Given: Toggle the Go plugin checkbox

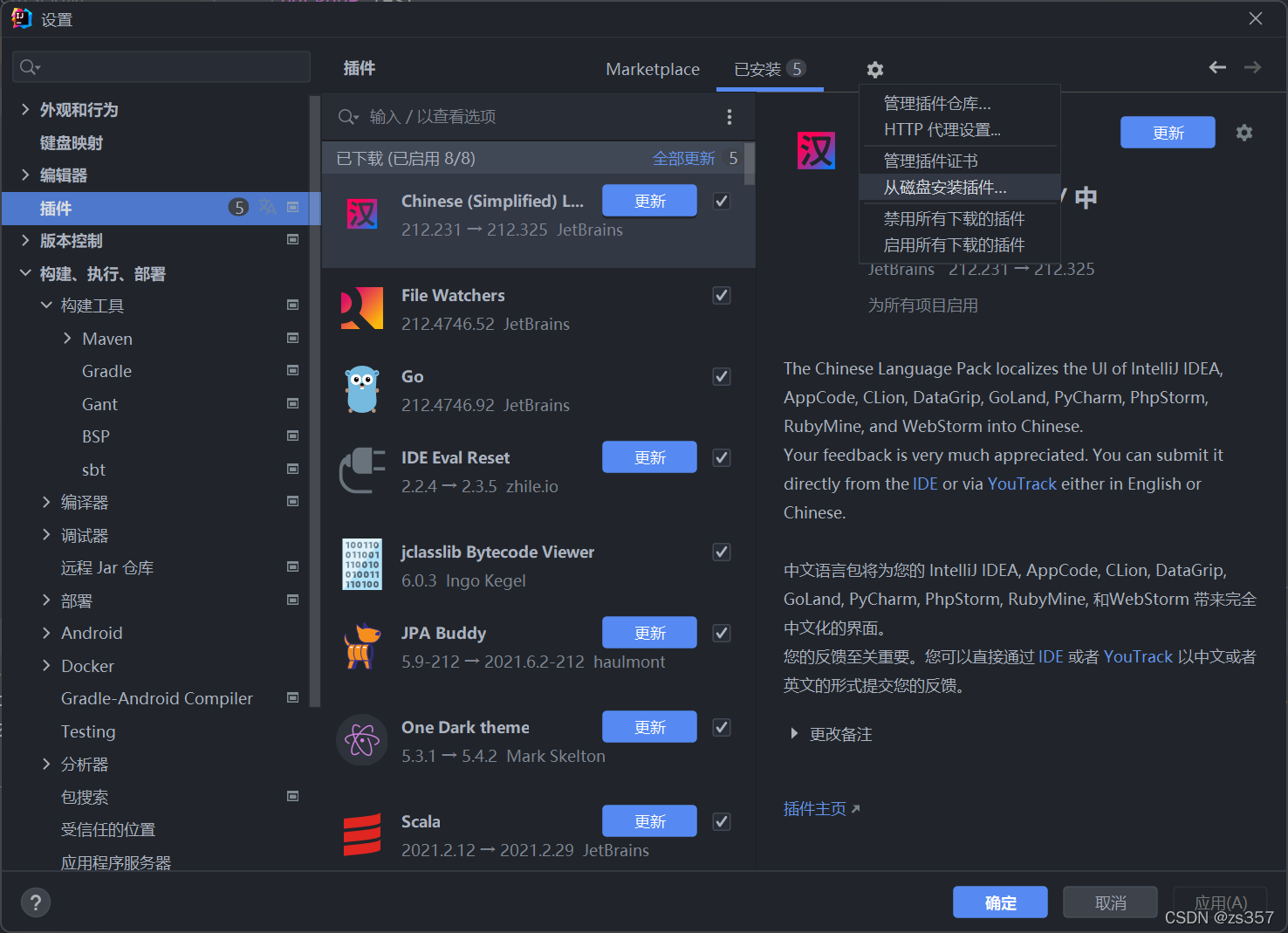Looking at the screenshot, I should pos(722,376).
